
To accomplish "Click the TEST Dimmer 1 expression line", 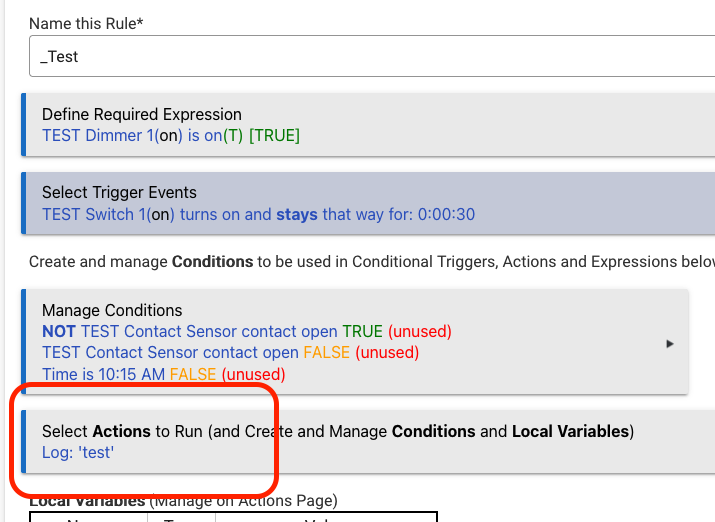I will [x=170, y=135].
